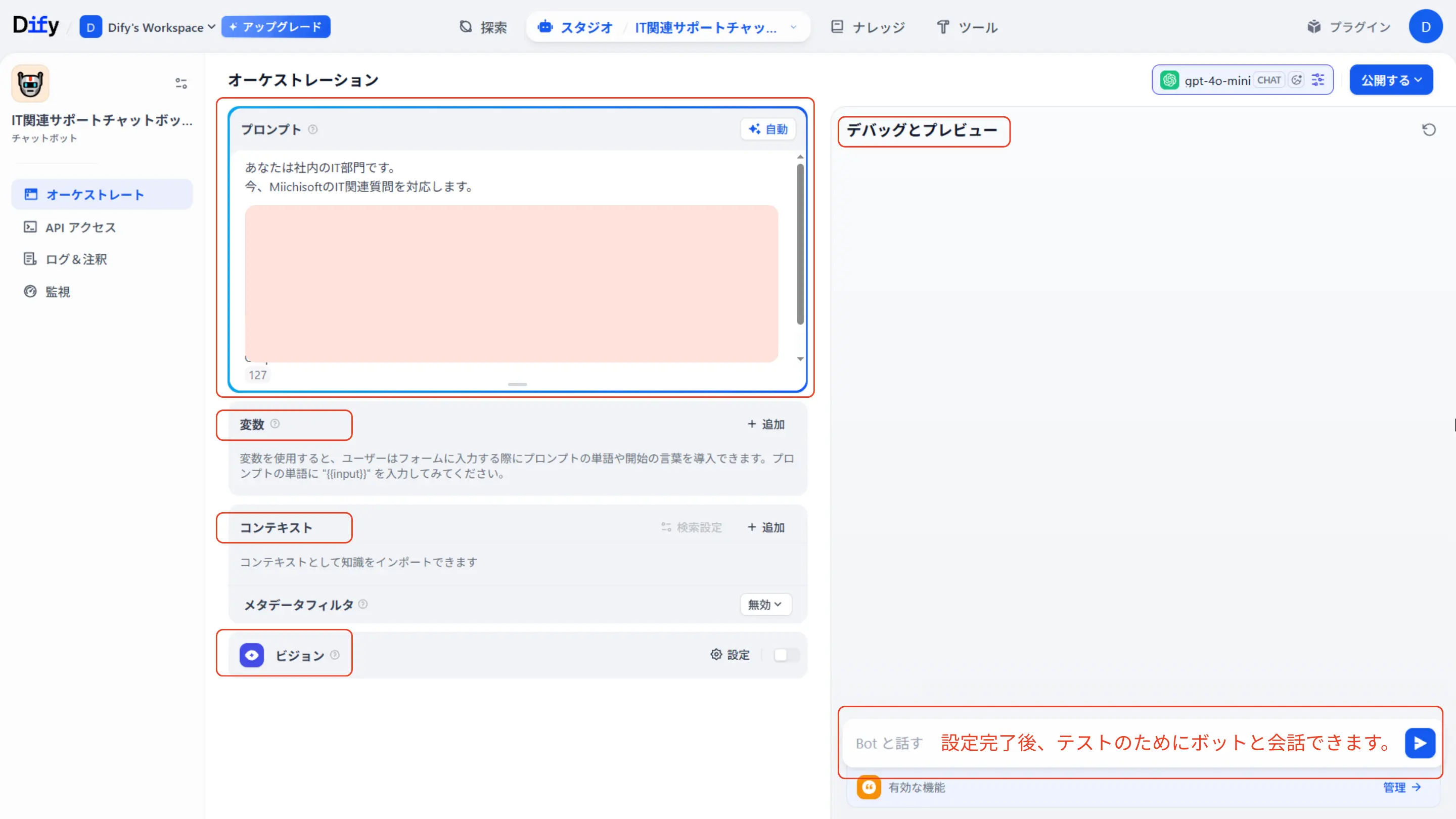Open the プラグイン panel icon
The width and height of the screenshot is (1456, 819).
click(x=1314, y=27)
